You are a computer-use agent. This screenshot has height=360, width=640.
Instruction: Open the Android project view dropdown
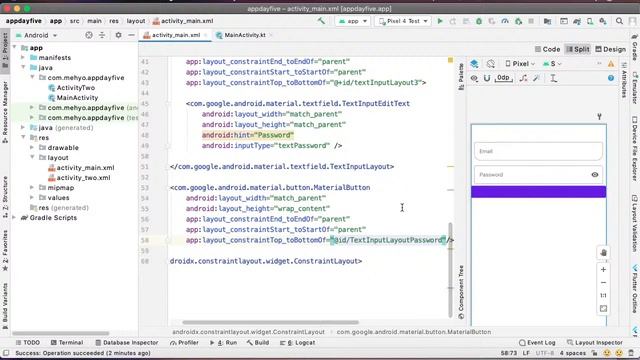point(36,35)
